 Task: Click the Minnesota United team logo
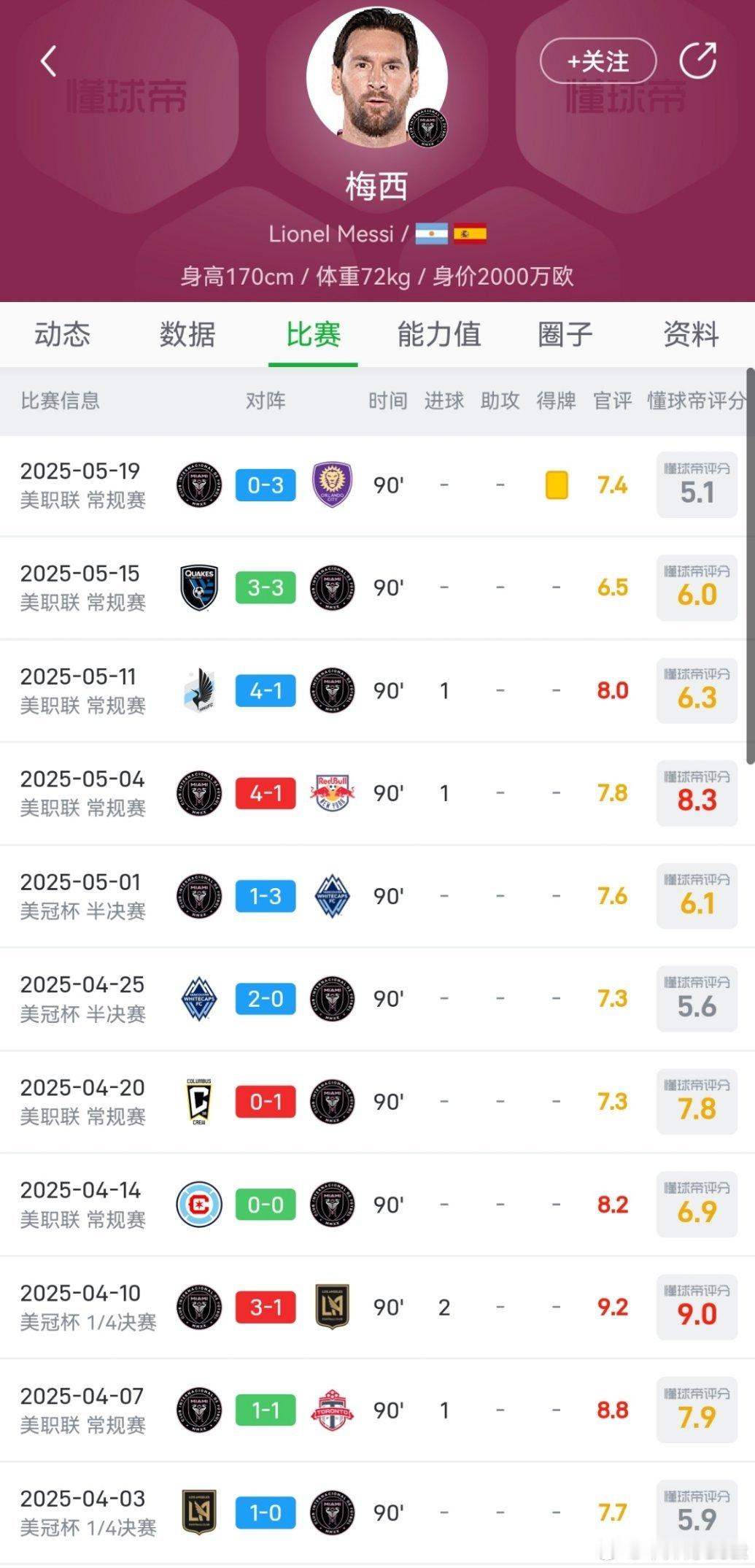(x=199, y=691)
